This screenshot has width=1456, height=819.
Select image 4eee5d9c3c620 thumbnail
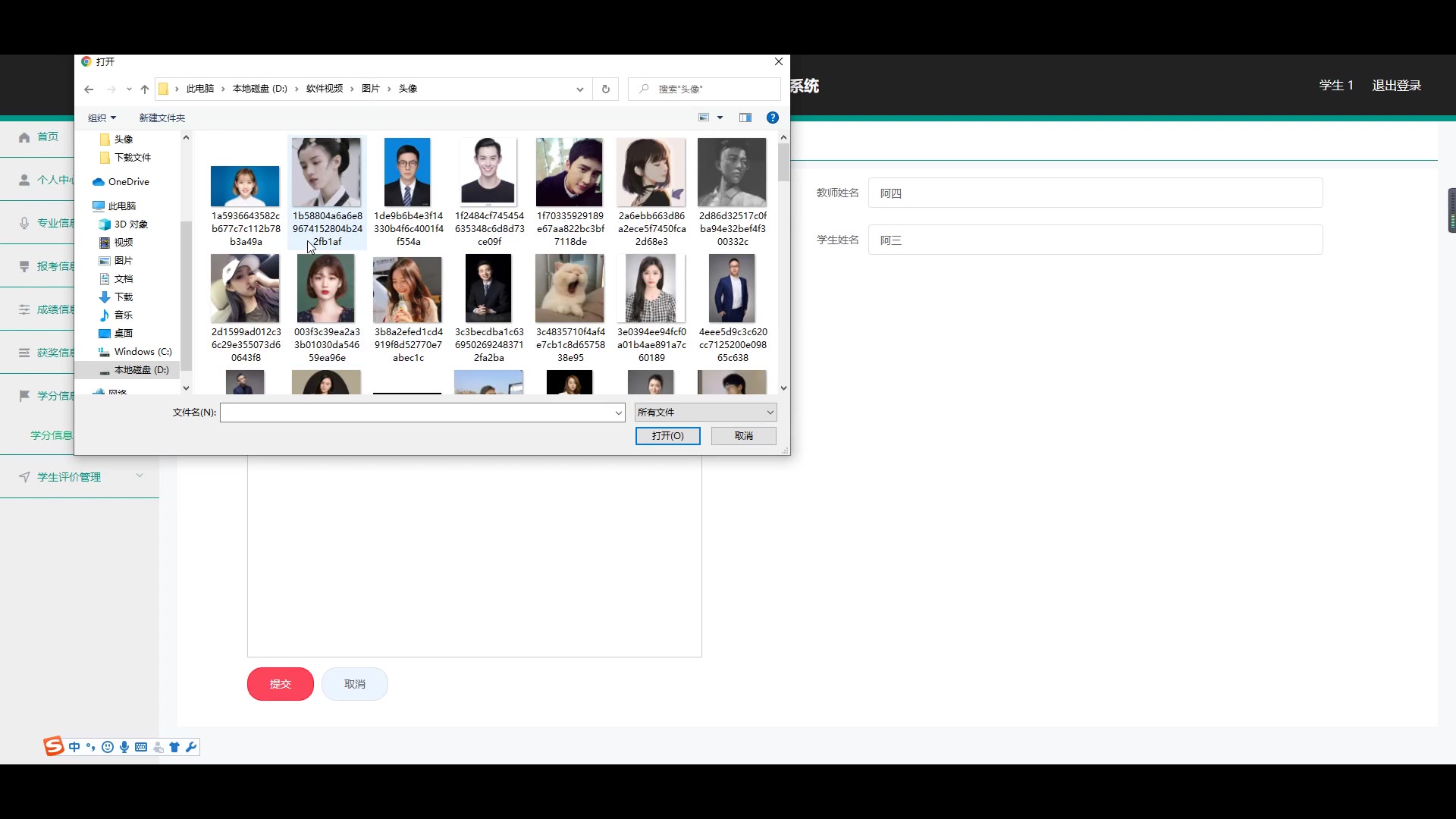(x=732, y=288)
